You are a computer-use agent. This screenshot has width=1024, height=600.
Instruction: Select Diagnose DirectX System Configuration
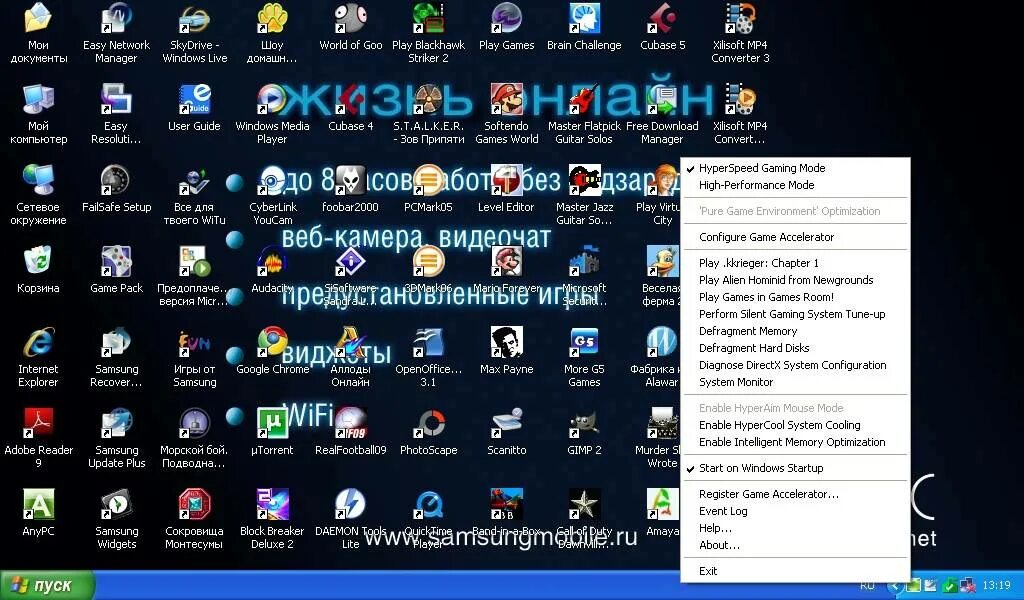(x=795, y=365)
